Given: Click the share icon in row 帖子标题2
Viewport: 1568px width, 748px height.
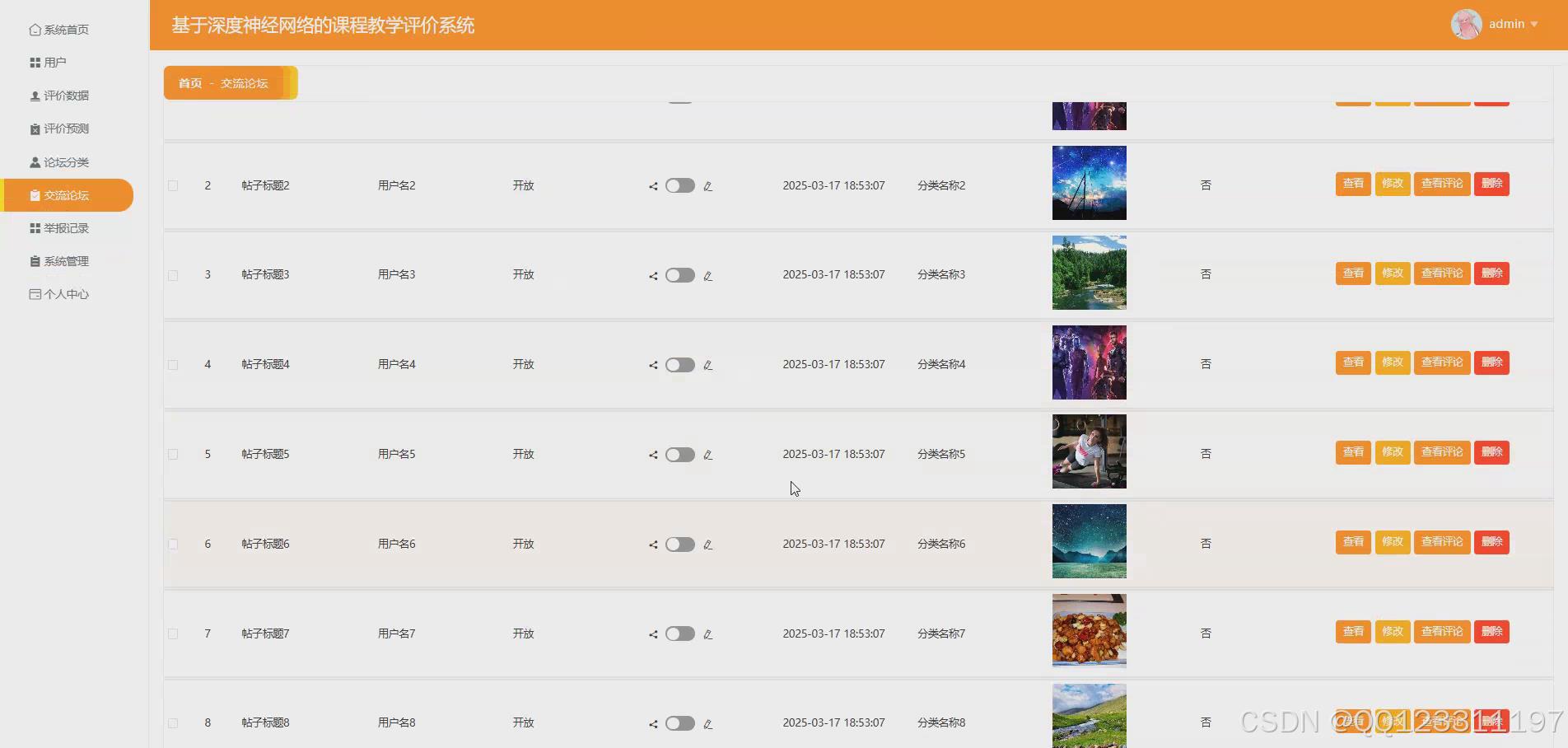Looking at the screenshot, I should [x=653, y=186].
